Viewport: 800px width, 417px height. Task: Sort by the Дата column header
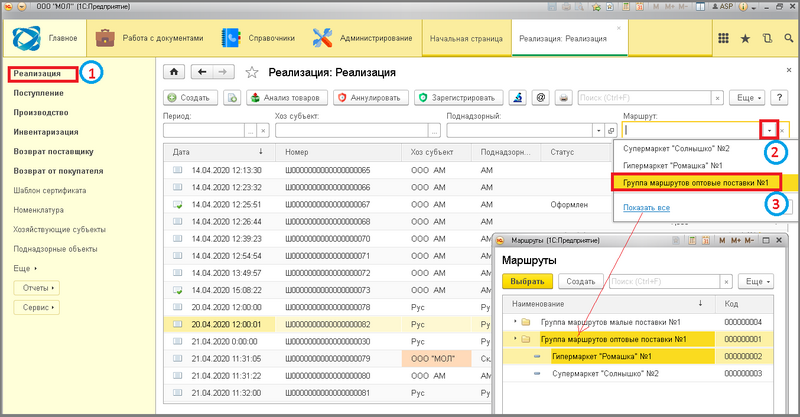[219, 152]
